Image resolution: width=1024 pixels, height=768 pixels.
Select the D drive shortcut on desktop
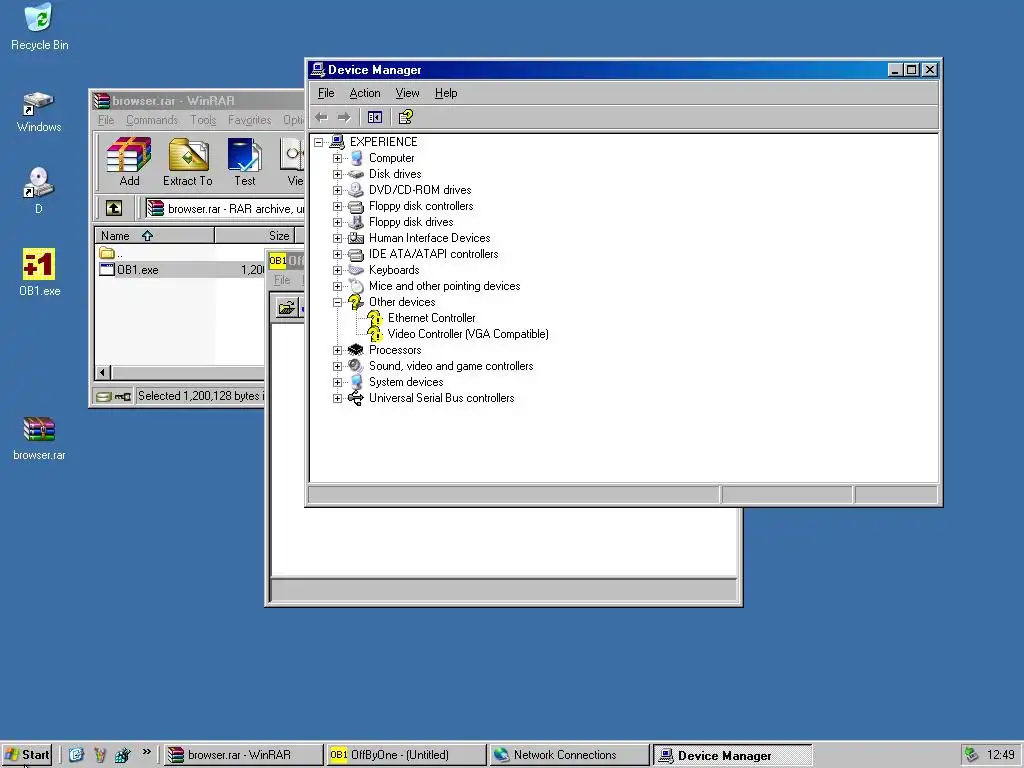tap(39, 191)
